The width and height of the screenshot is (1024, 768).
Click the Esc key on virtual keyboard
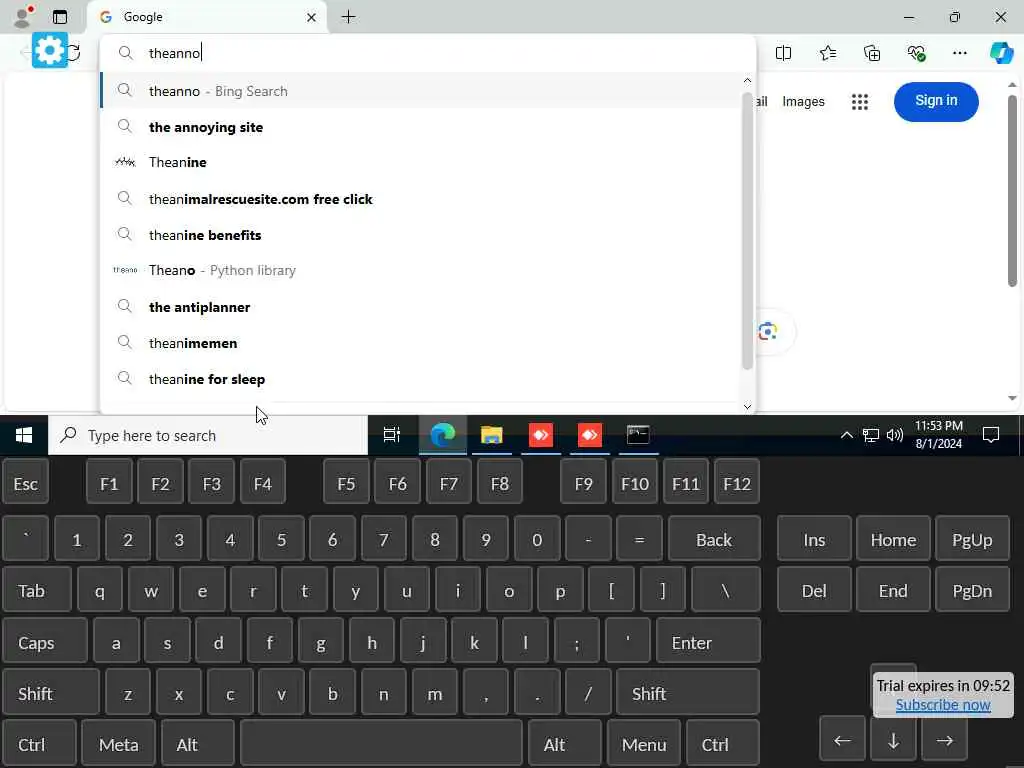[x=25, y=483]
